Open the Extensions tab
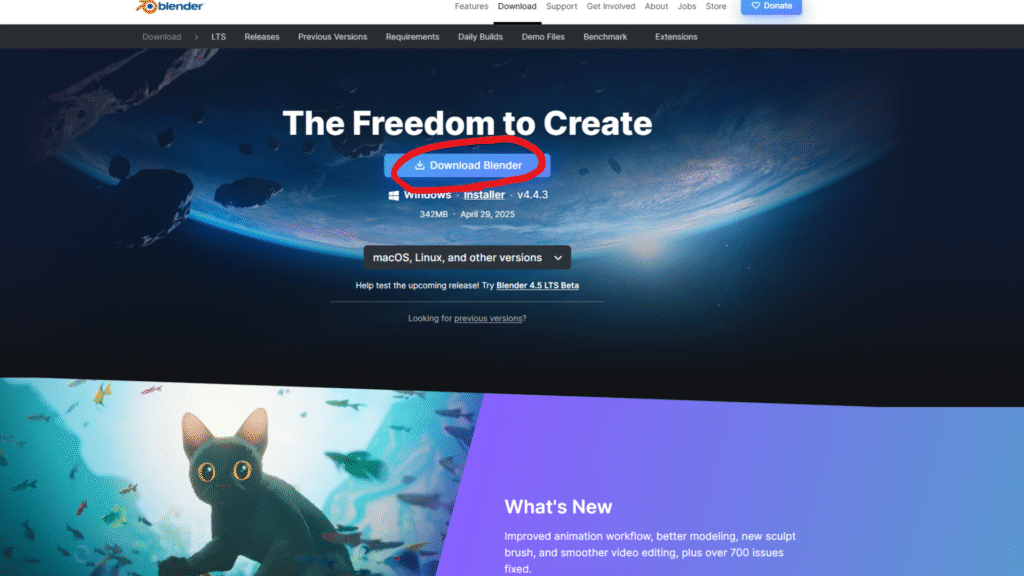 click(x=676, y=37)
